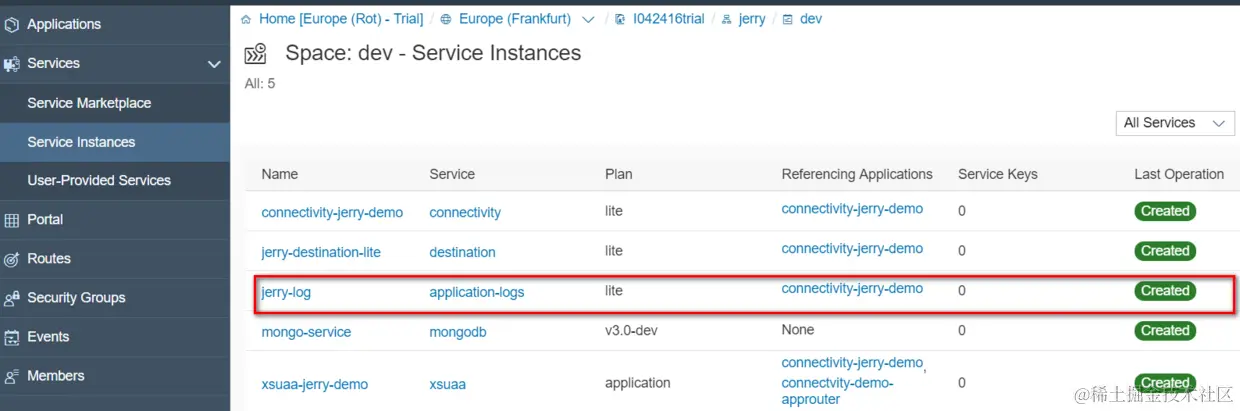Click the application plan cell for xsuaa
This screenshot has height=411, width=1240.
638,383
